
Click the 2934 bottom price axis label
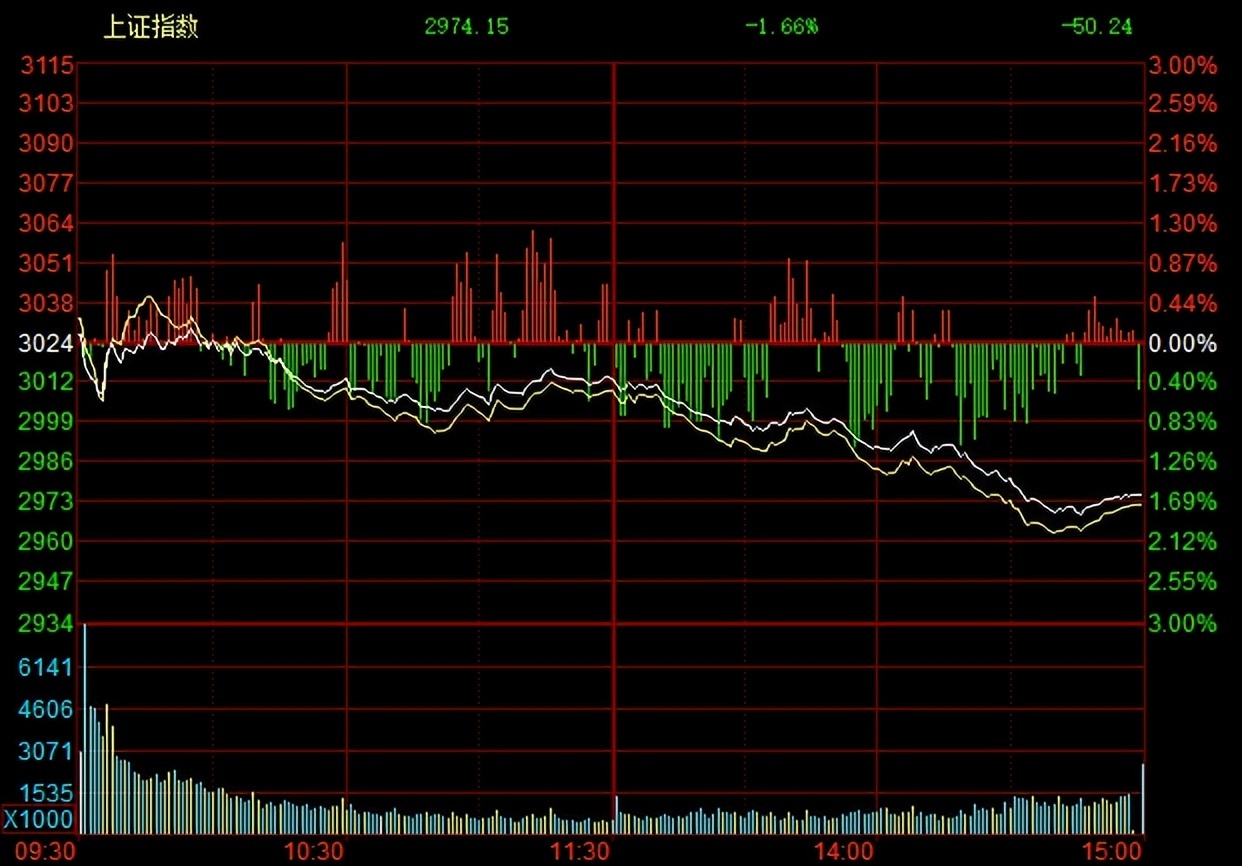(x=46, y=624)
